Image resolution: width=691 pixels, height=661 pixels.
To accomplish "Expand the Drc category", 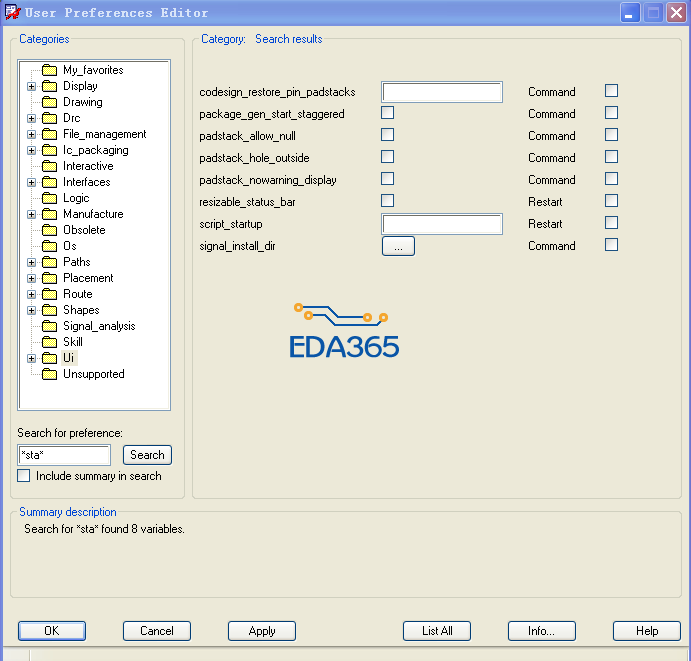I will 31,119.
